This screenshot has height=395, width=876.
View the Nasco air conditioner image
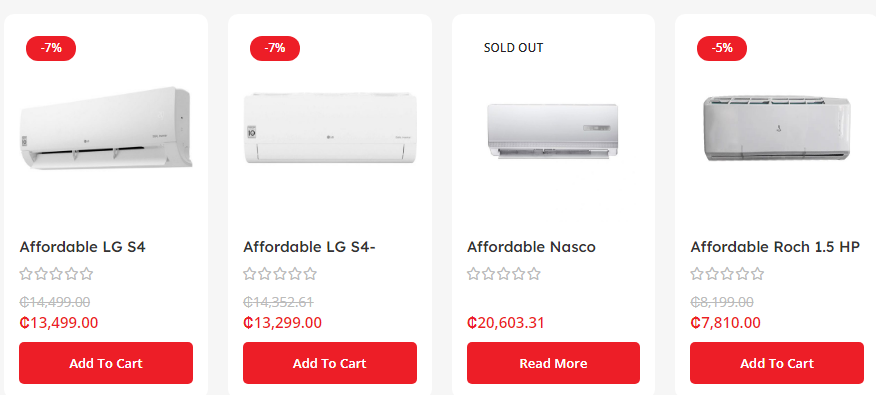pos(553,132)
